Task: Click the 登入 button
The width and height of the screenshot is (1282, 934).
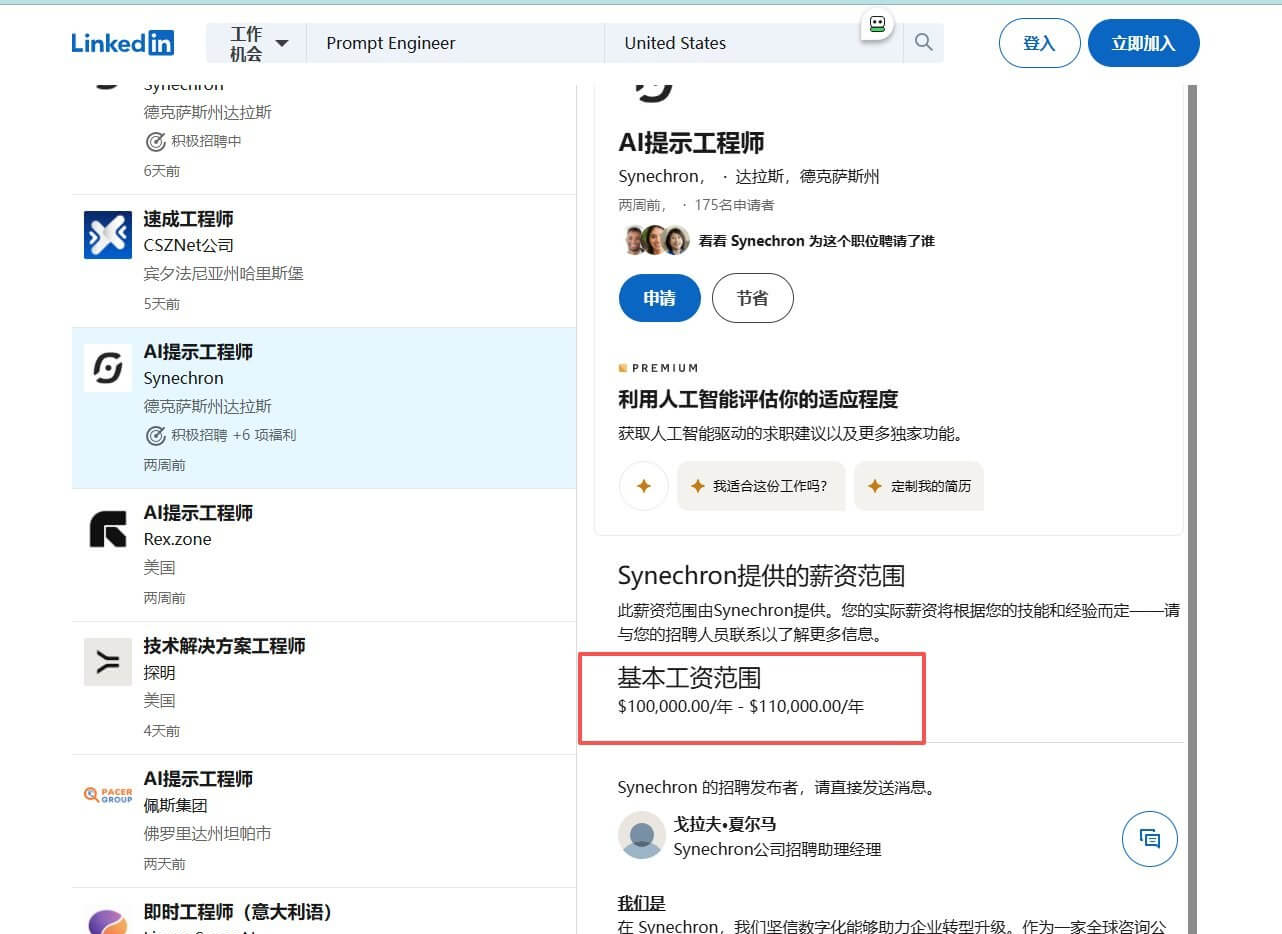Action: coord(1039,43)
